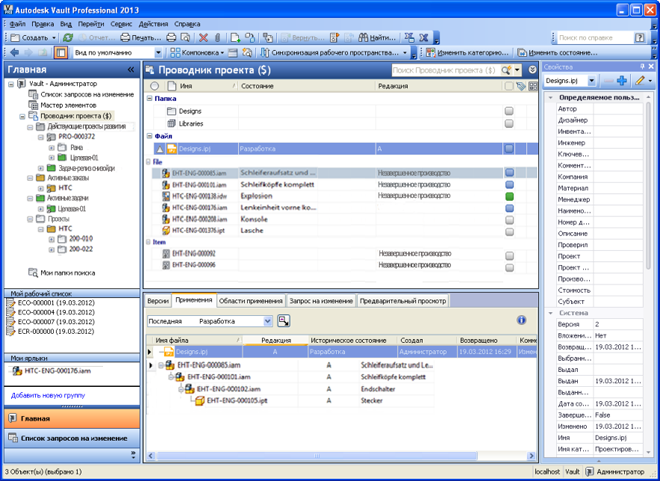Select the HTC-ENG-000176.iam shortcut

52,371
